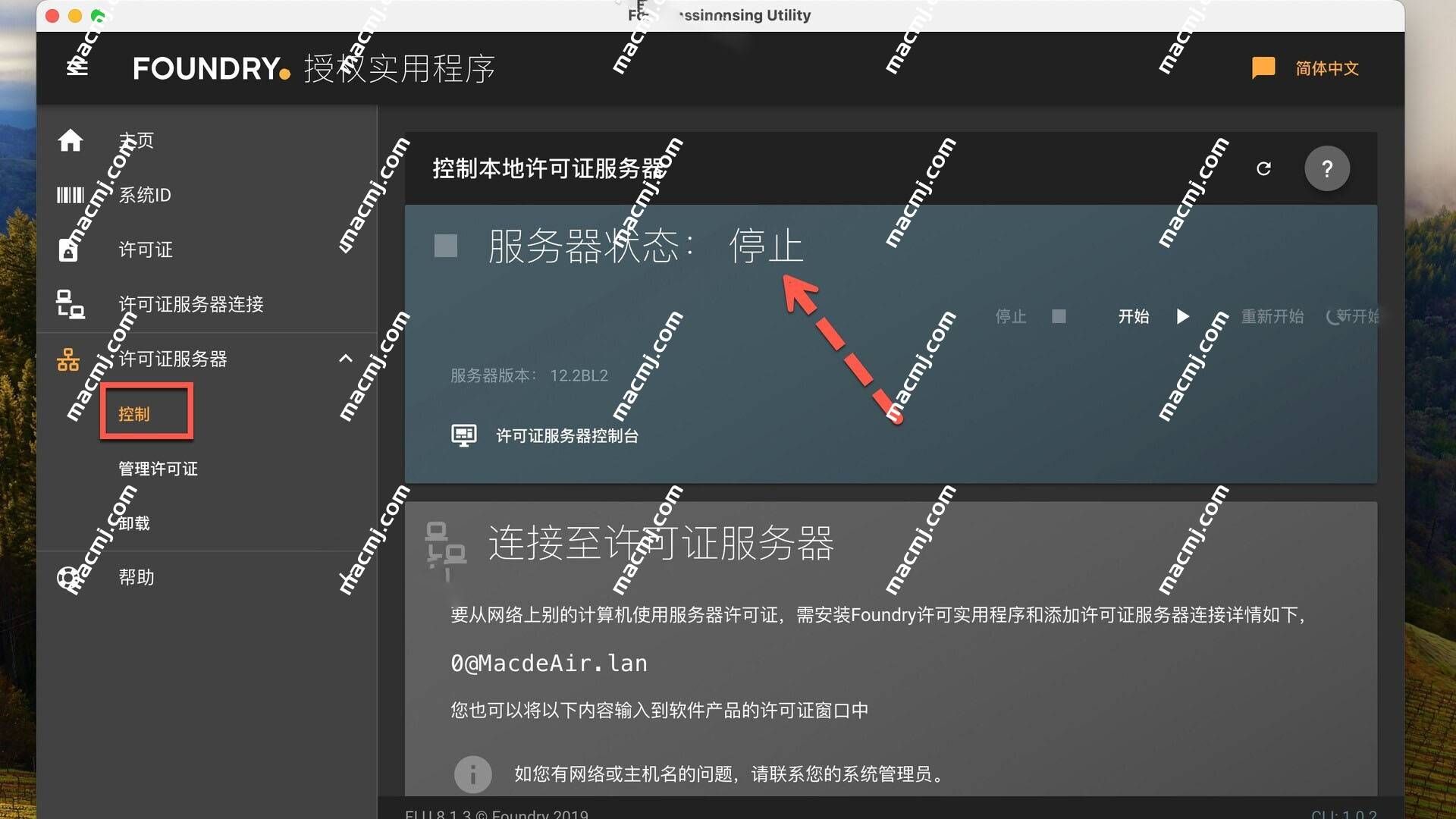Screen dimensions: 1456x819
Task: Open the hamburger menu icon
Action: pyautogui.click(x=77, y=68)
